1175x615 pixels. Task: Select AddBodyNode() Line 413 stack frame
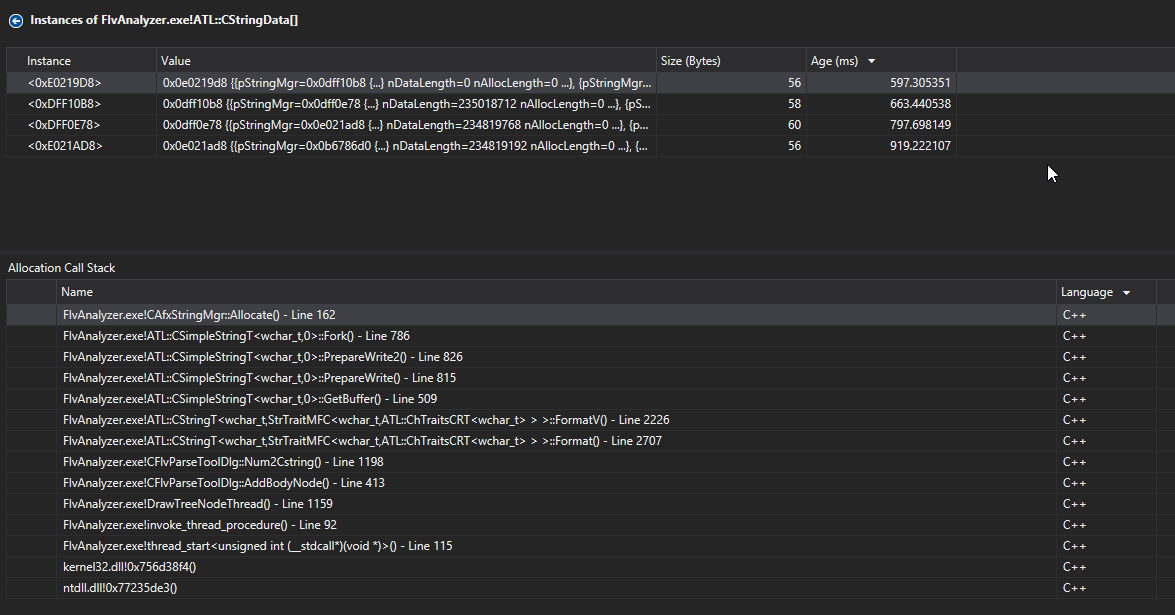[x=223, y=483]
